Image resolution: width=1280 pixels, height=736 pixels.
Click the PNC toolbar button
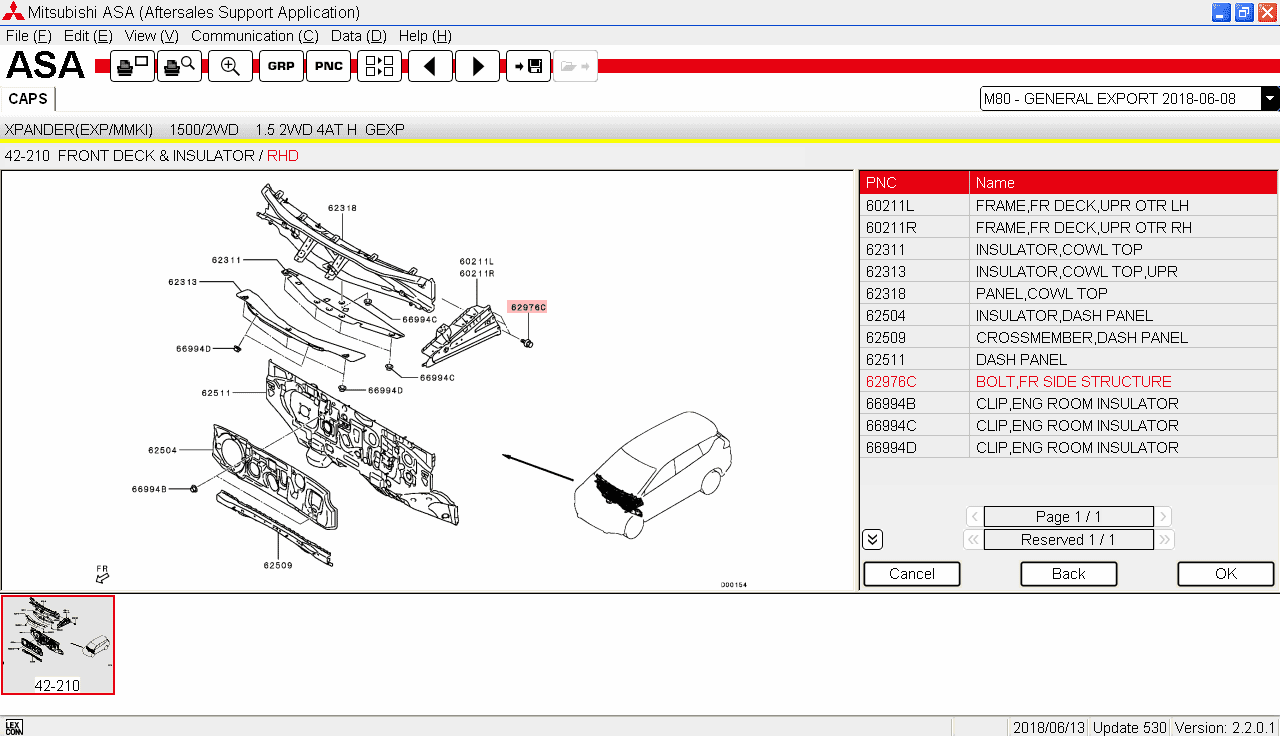328,66
